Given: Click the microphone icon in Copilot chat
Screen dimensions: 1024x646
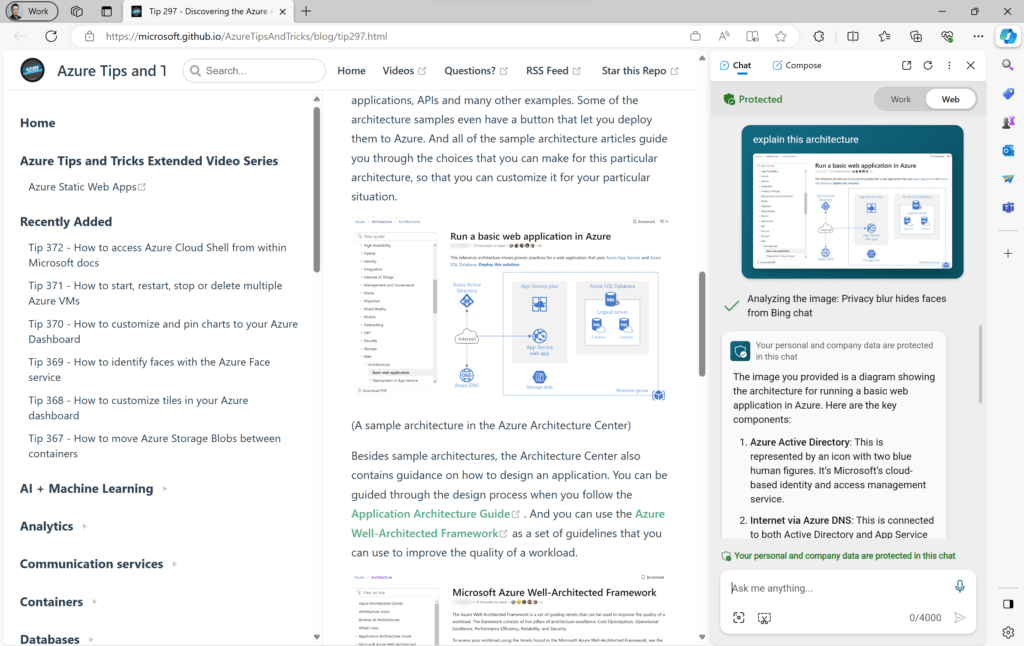Looking at the screenshot, I should tap(960, 587).
